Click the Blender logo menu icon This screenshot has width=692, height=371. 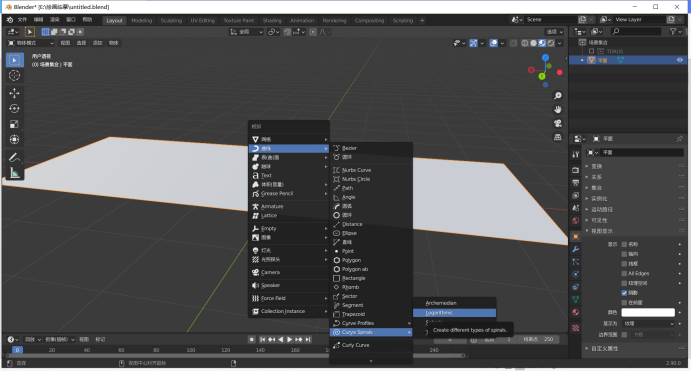(10, 20)
